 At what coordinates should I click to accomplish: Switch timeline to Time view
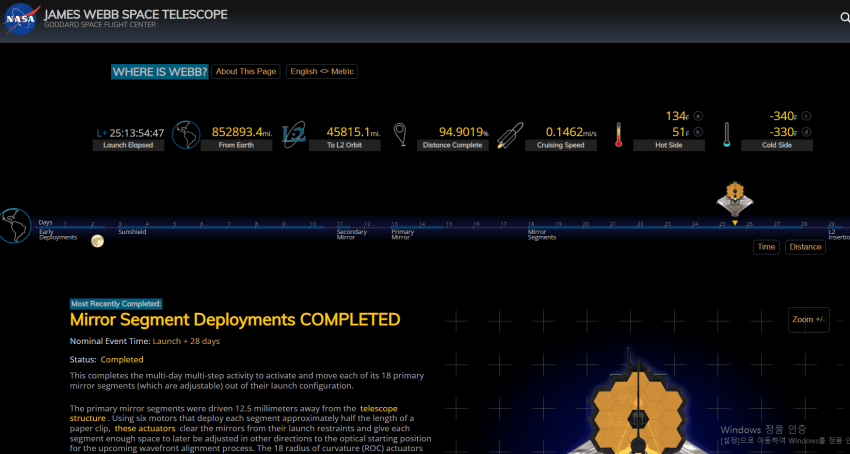point(766,247)
